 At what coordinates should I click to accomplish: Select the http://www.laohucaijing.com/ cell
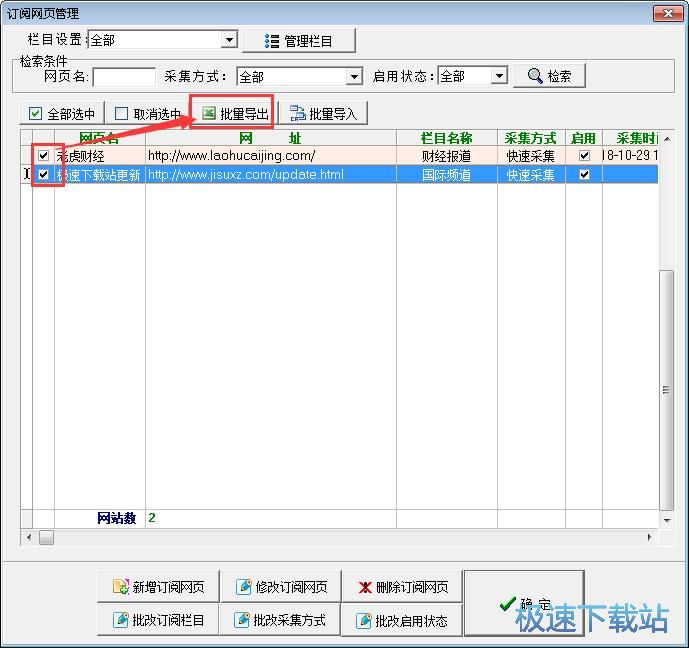(x=271, y=156)
